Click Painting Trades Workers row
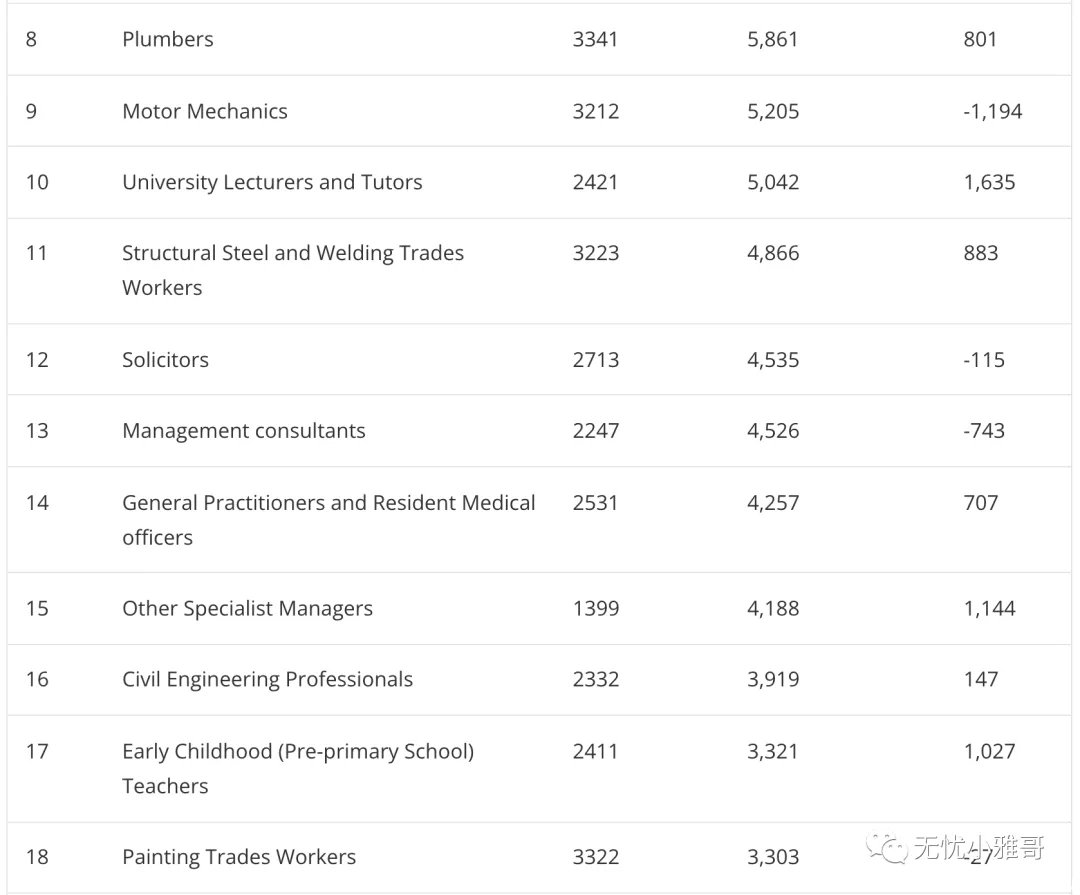This screenshot has height=895, width=1080. (539, 857)
